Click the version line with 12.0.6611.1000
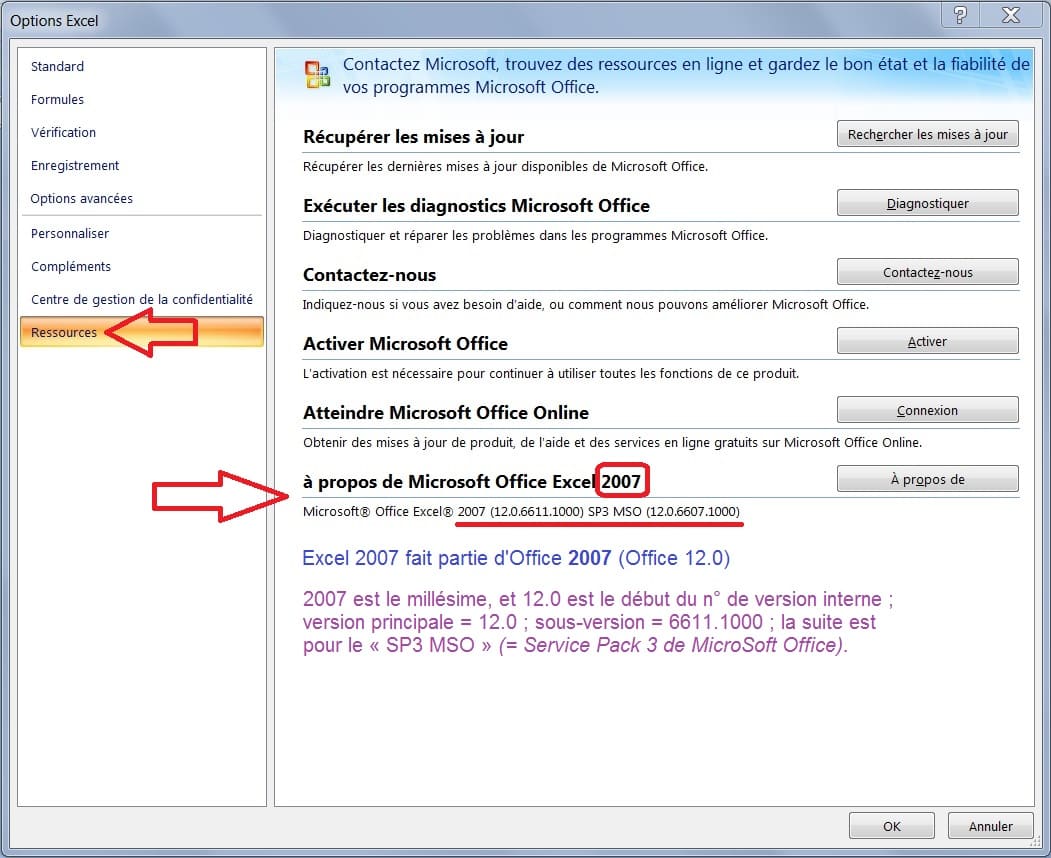 (521, 512)
